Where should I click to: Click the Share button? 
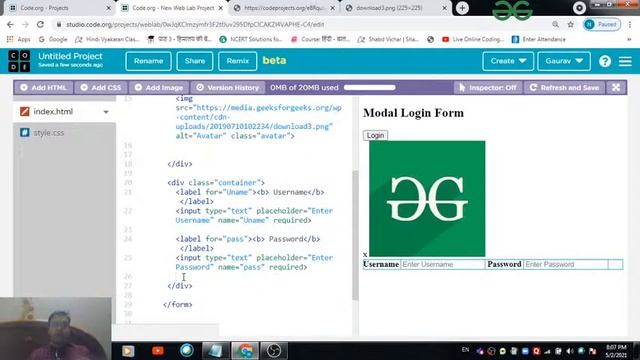[x=195, y=61]
